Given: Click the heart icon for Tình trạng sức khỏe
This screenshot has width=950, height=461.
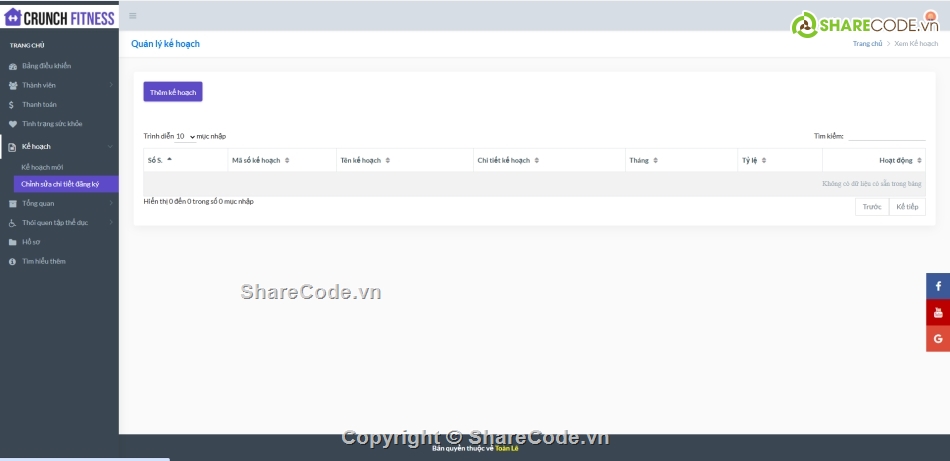Looking at the screenshot, I should [x=12, y=124].
